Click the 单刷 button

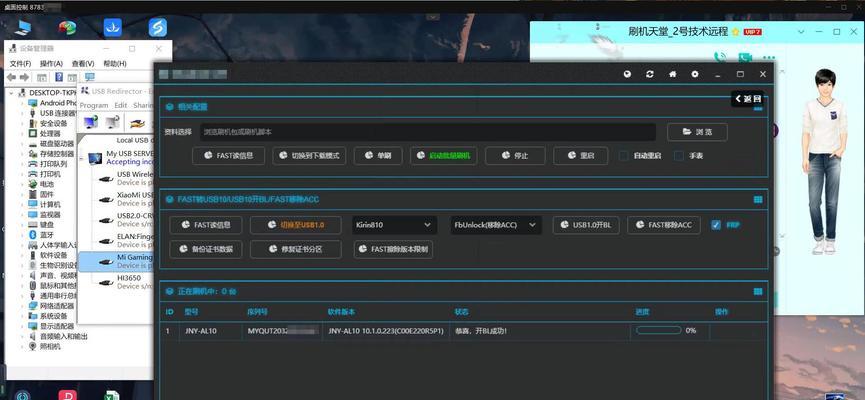[378, 156]
